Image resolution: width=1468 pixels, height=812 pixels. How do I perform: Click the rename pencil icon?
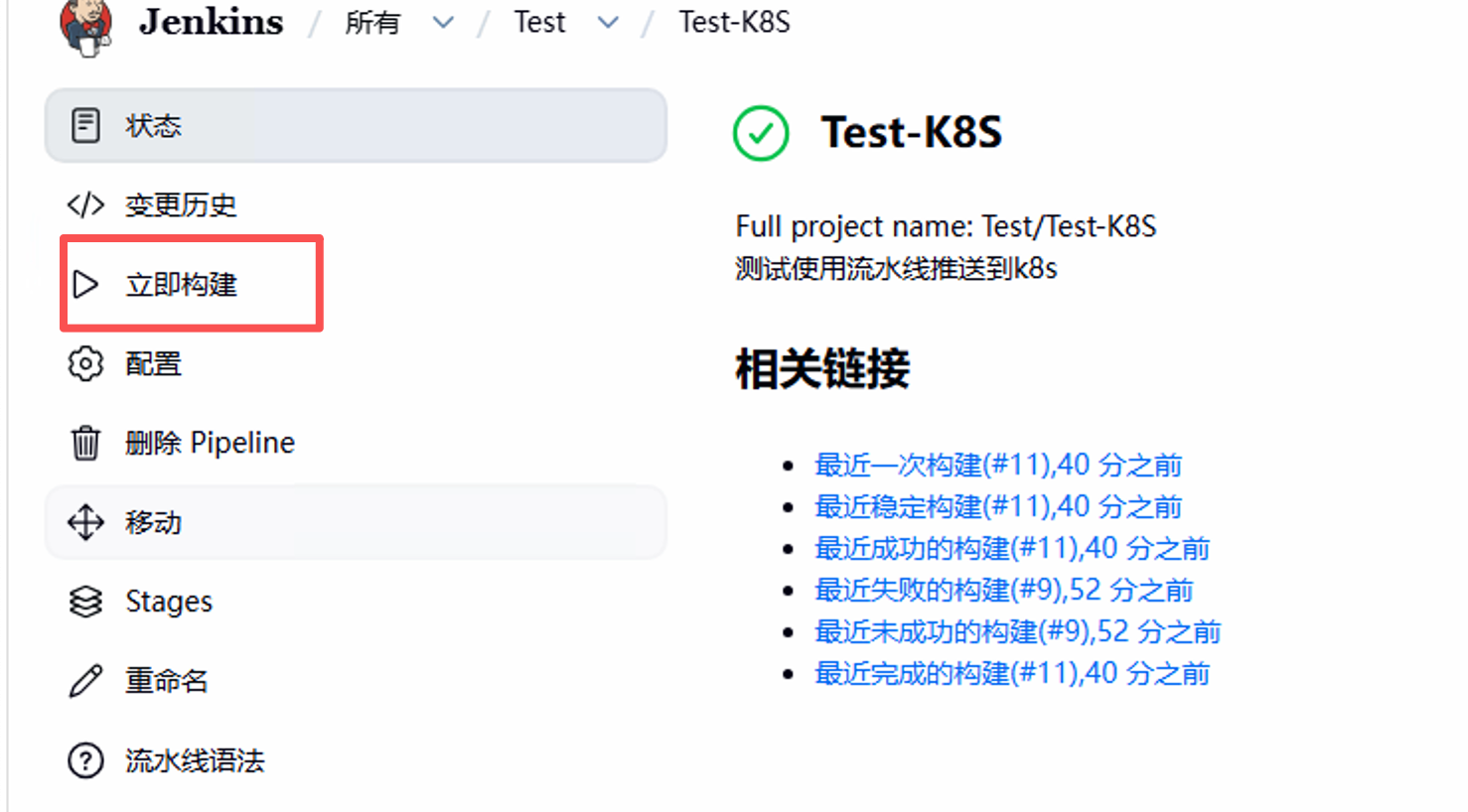pos(85,681)
